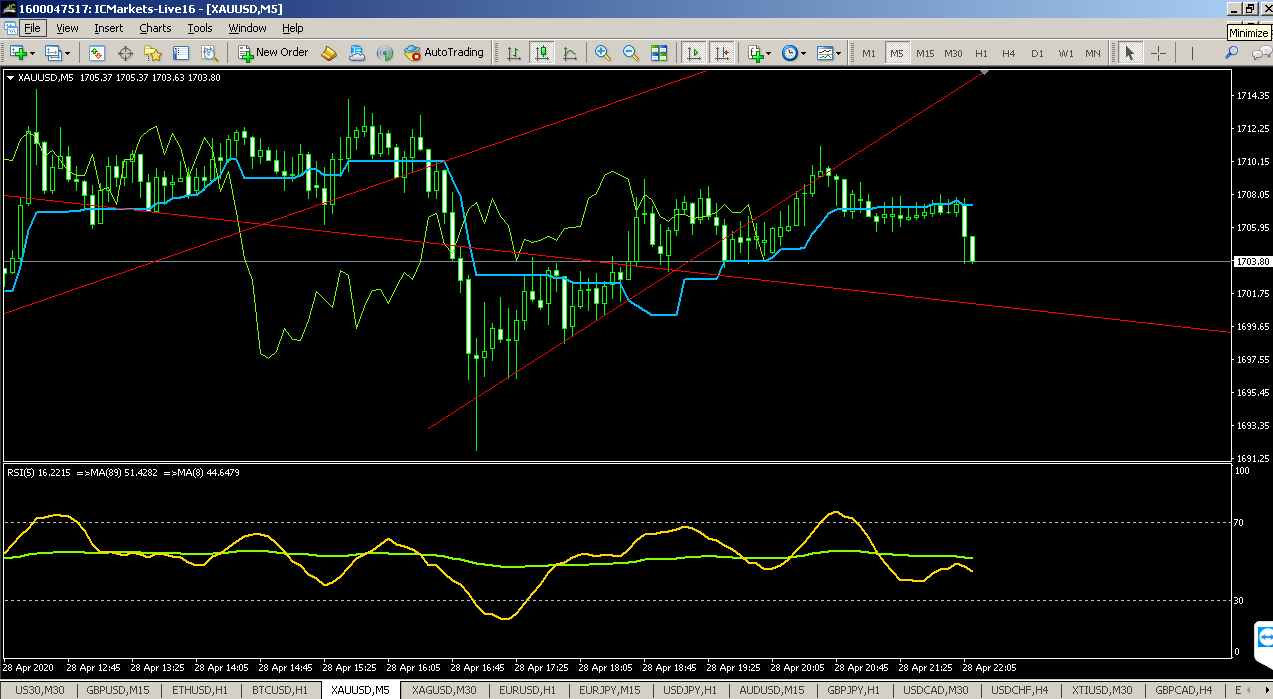The image size is (1273, 699).
Task: Open the Periods clock icon
Action: point(789,53)
